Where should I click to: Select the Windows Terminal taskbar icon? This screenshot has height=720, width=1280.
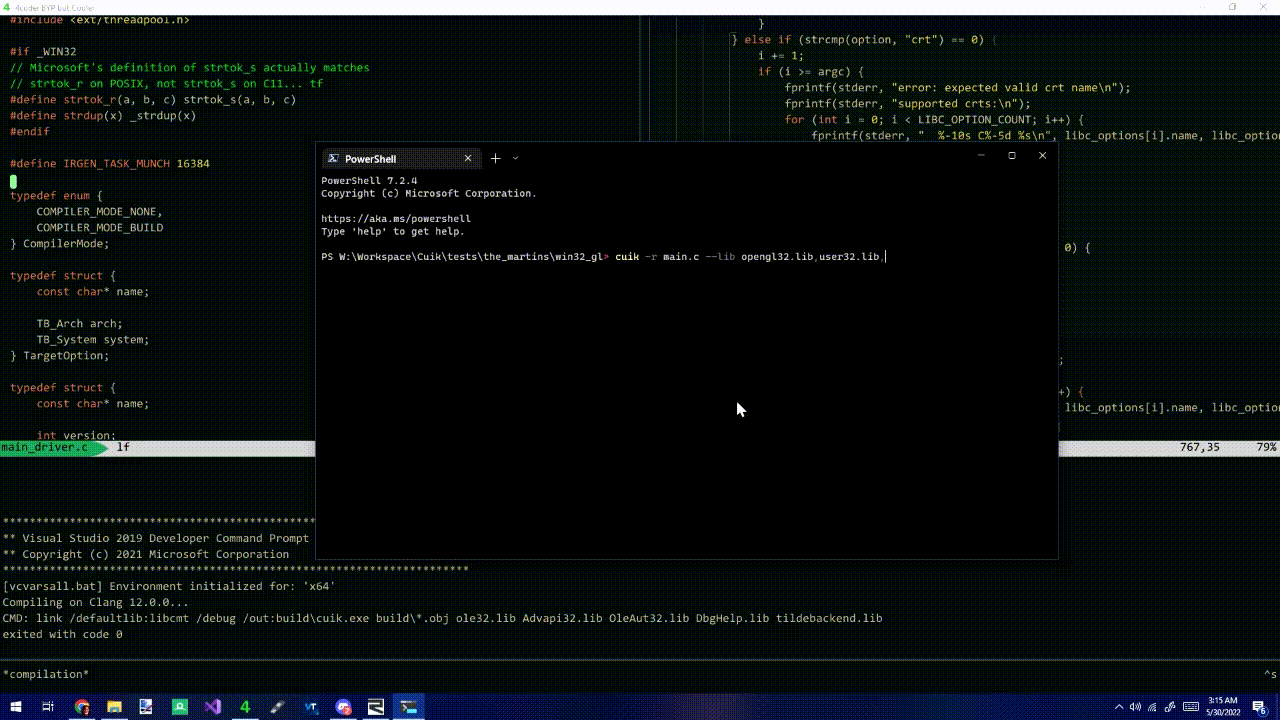pyautogui.click(x=406, y=707)
